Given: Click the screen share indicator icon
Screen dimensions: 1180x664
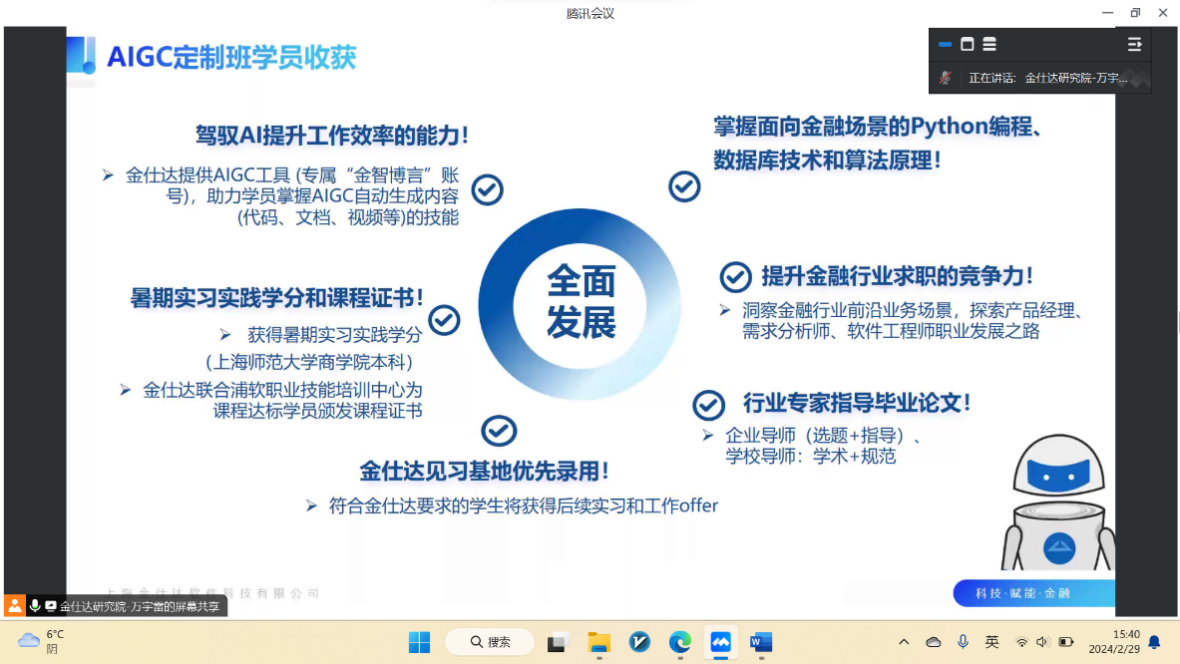Looking at the screenshot, I should (50, 606).
